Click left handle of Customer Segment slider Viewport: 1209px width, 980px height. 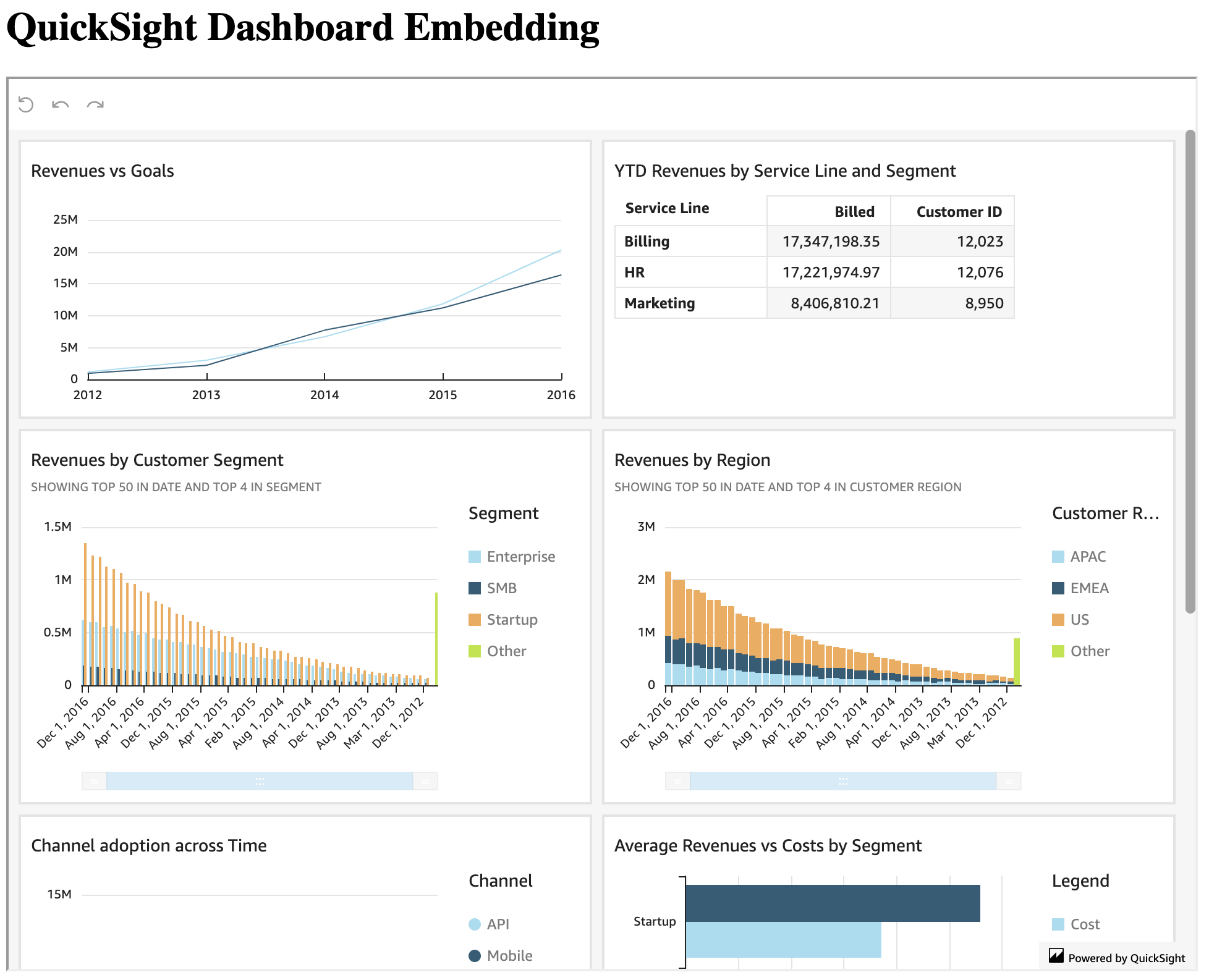click(x=94, y=781)
